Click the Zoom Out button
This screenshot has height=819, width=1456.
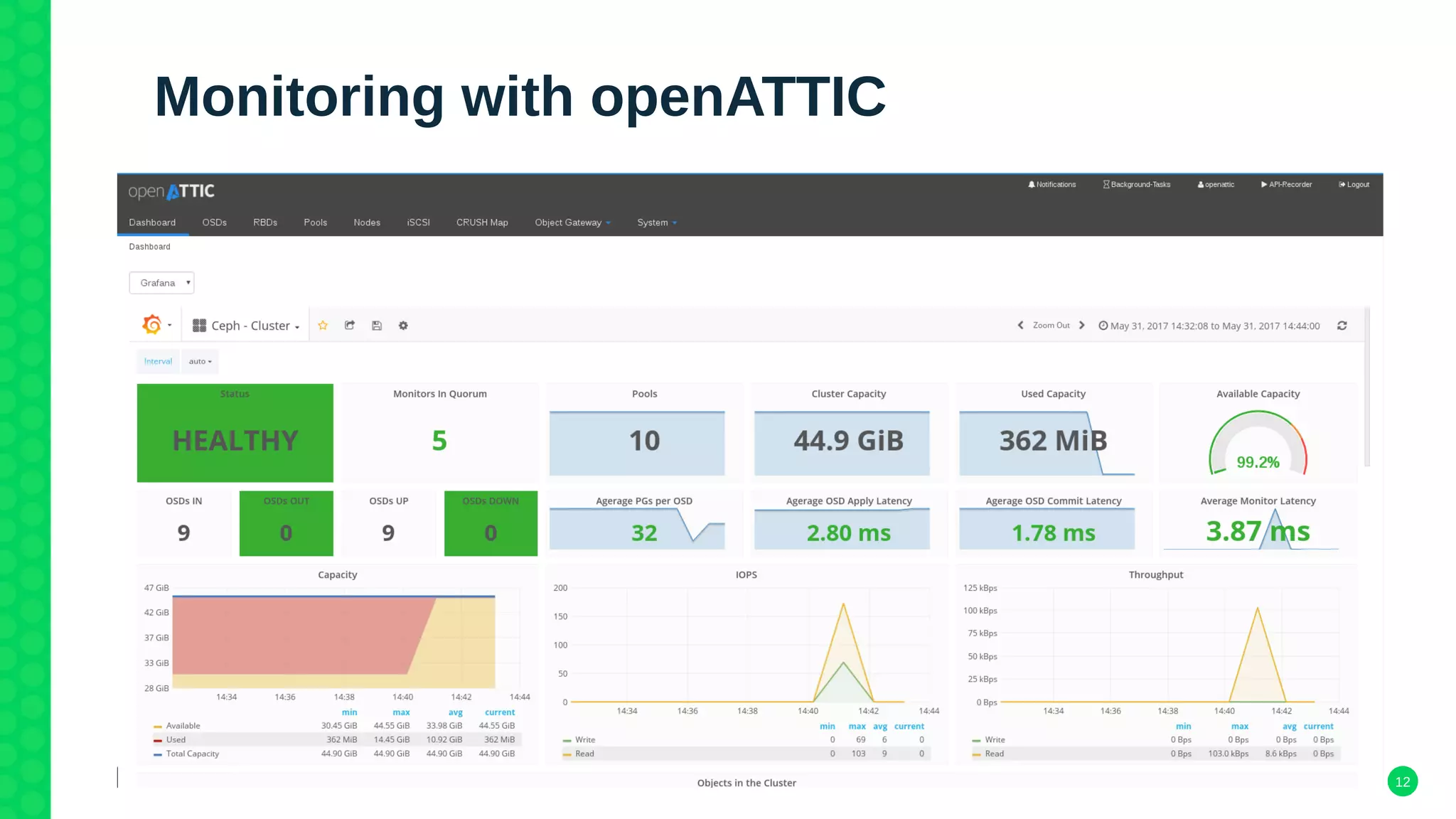coord(1051,325)
